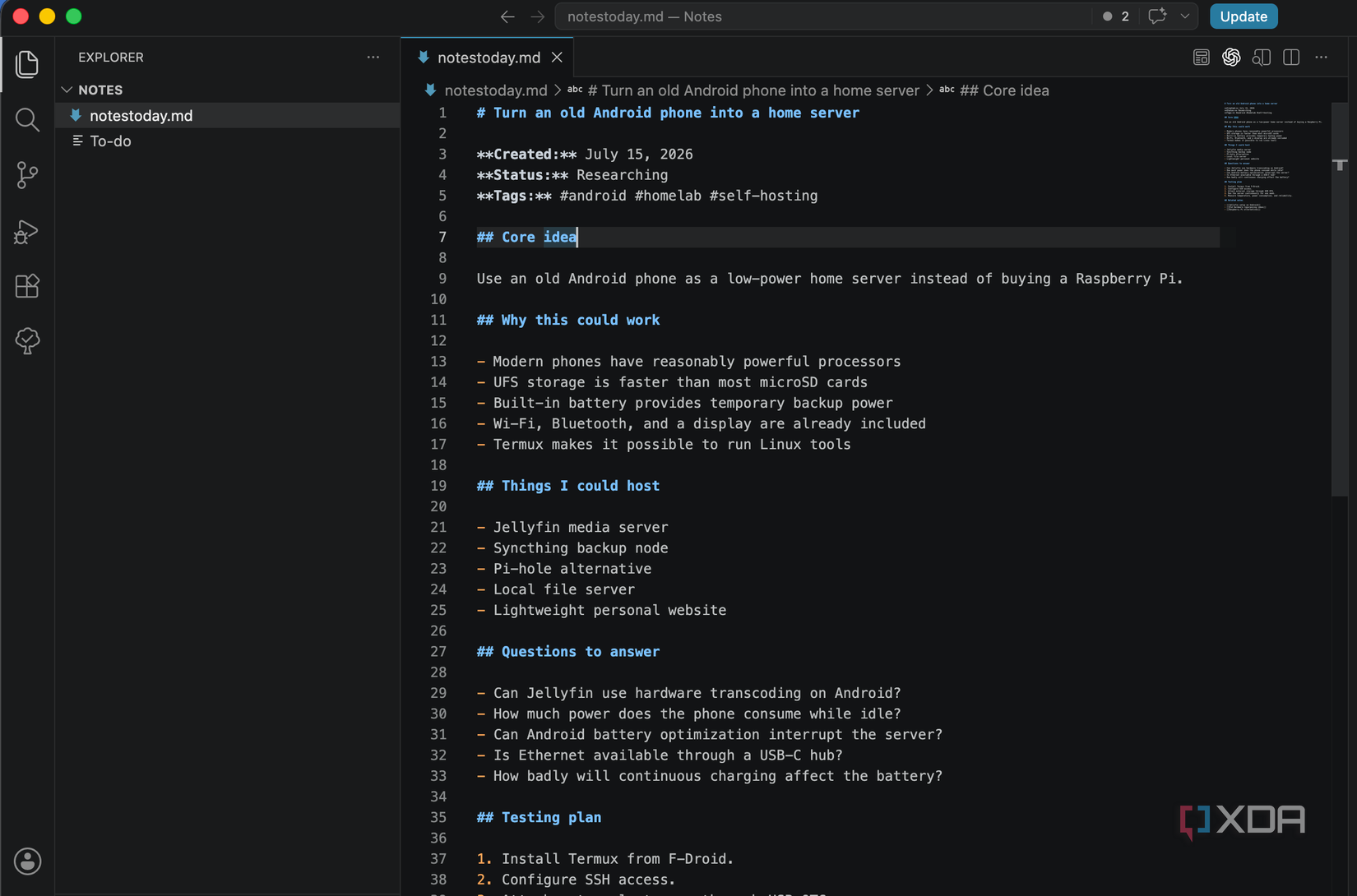Open the markdown preview icon
Image resolution: width=1357 pixels, height=896 pixels.
1201,57
